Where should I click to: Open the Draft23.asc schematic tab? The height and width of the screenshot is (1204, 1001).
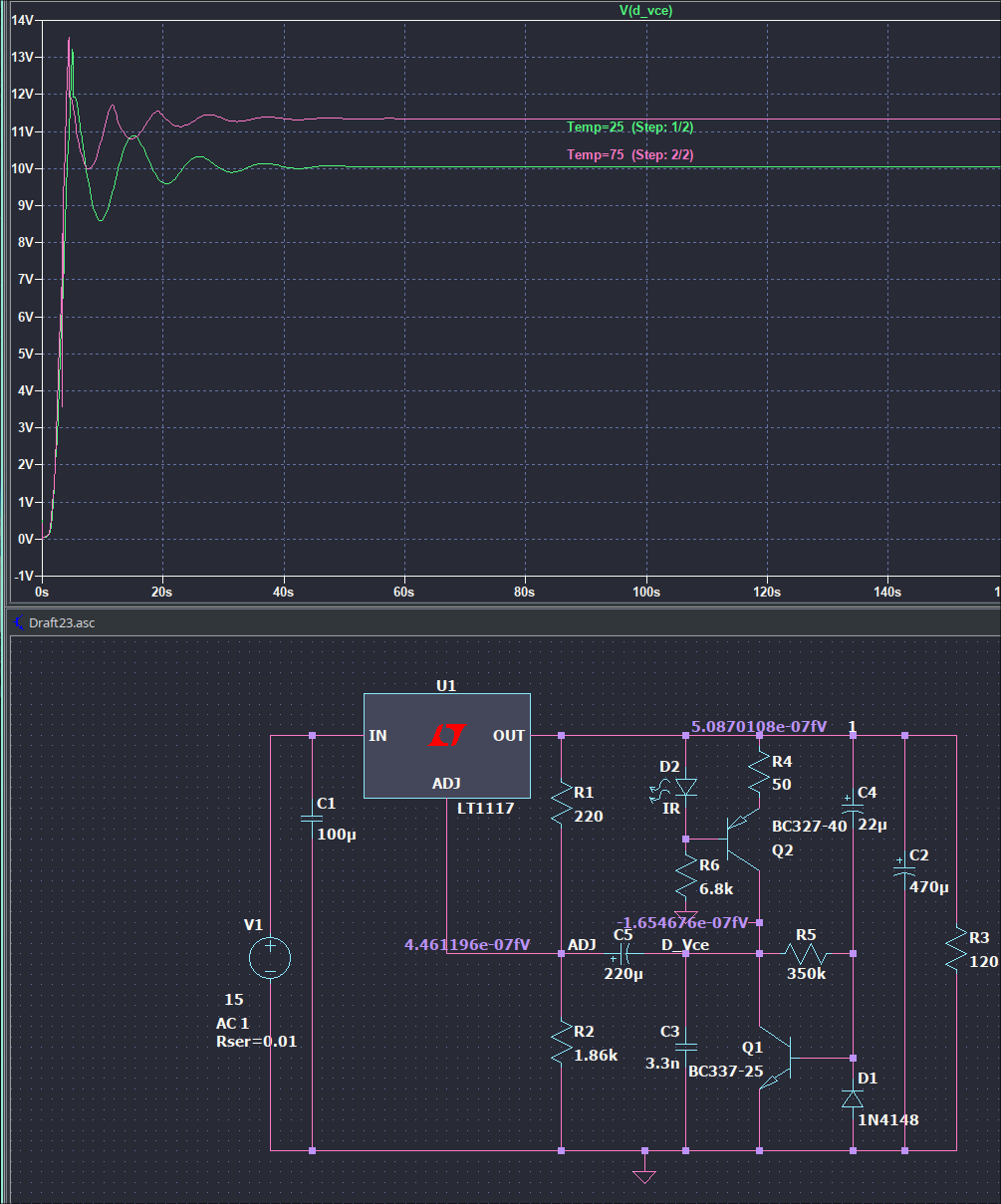(x=61, y=622)
